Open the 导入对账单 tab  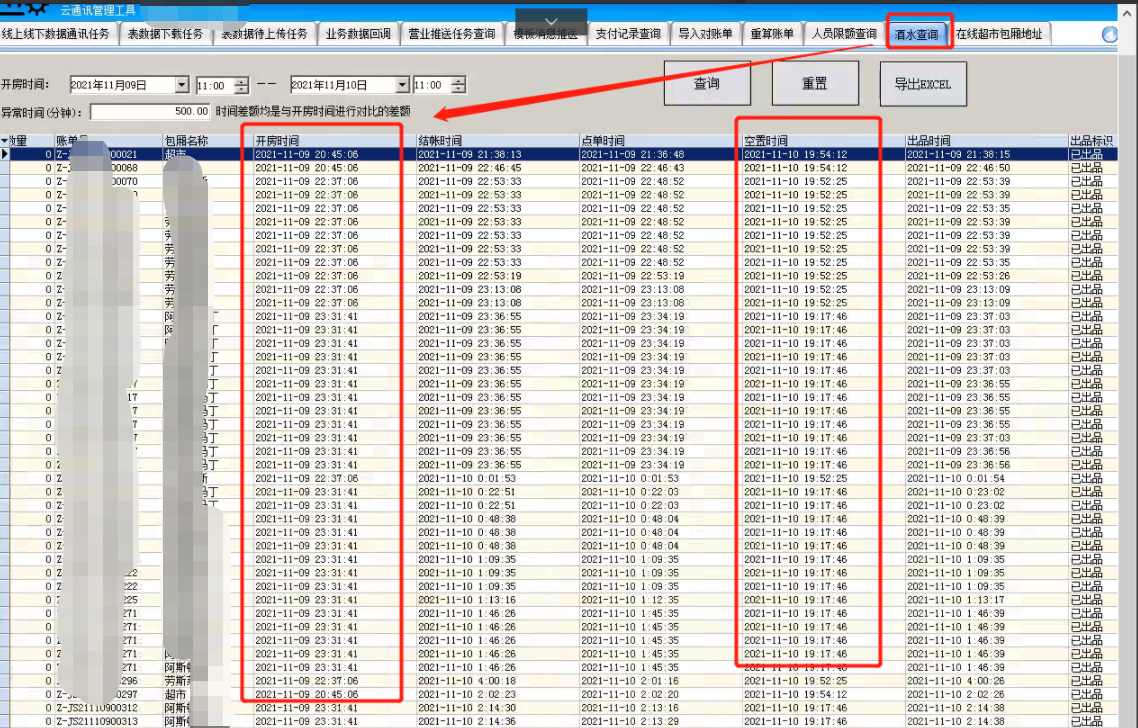pyautogui.click(x=705, y=34)
